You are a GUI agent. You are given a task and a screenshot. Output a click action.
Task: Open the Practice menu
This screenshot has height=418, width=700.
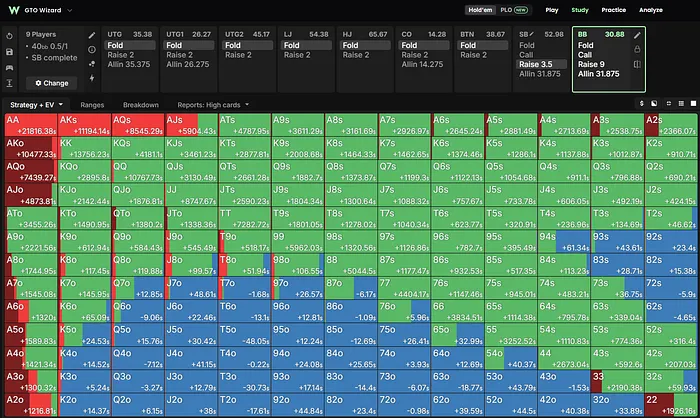coord(613,10)
